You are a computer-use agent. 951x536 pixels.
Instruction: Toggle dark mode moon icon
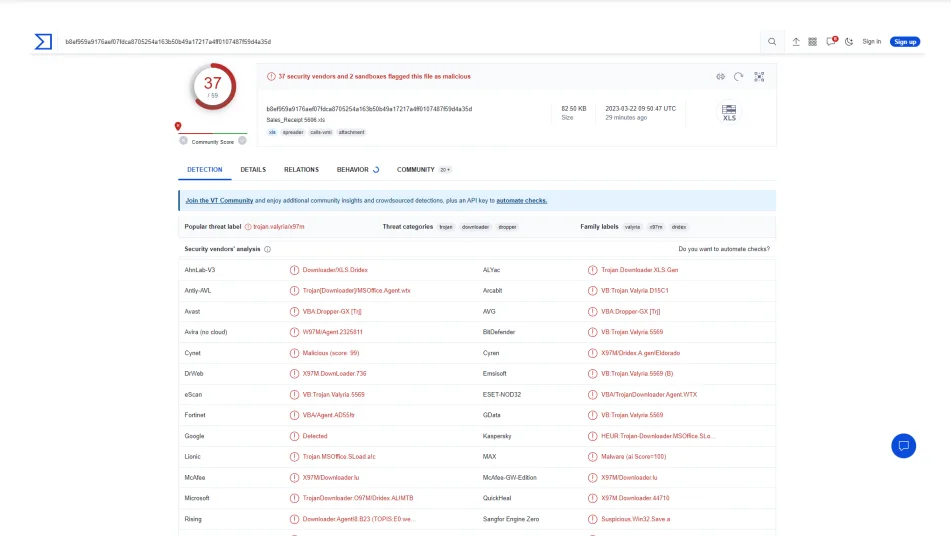pyautogui.click(x=849, y=42)
